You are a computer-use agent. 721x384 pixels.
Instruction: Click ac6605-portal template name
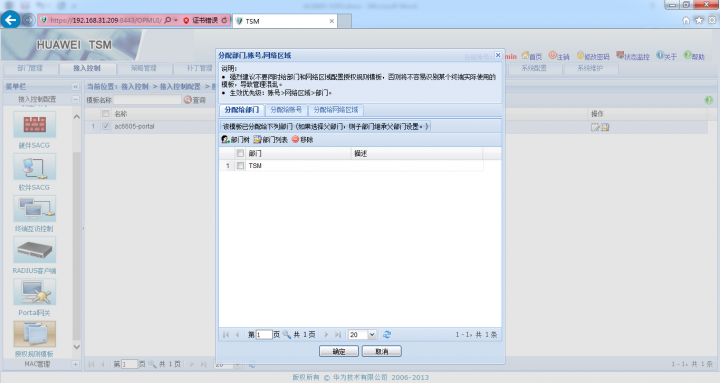click(x=134, y=126)
